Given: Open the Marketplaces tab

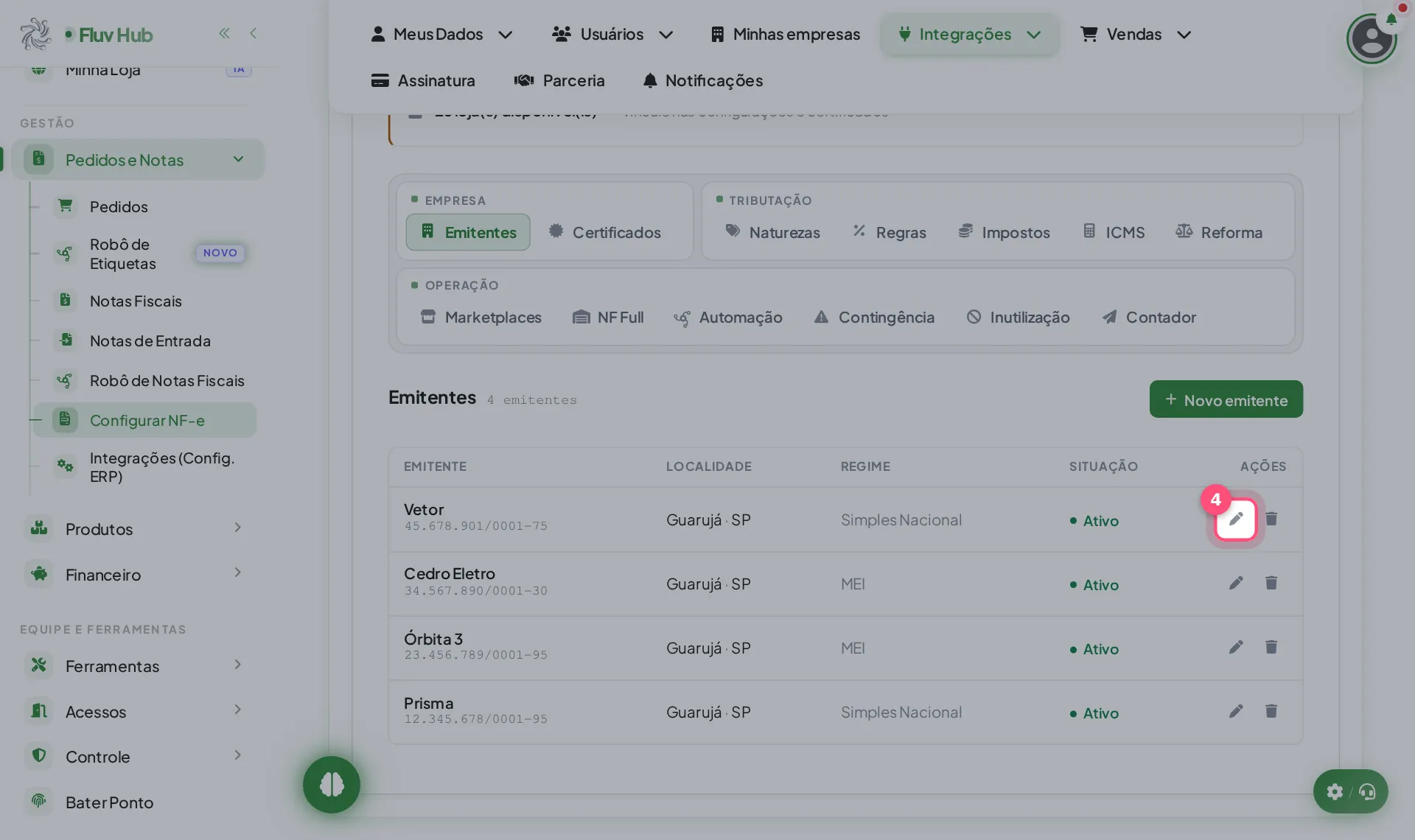Looking at the screenshot, I should pos(481,317).
